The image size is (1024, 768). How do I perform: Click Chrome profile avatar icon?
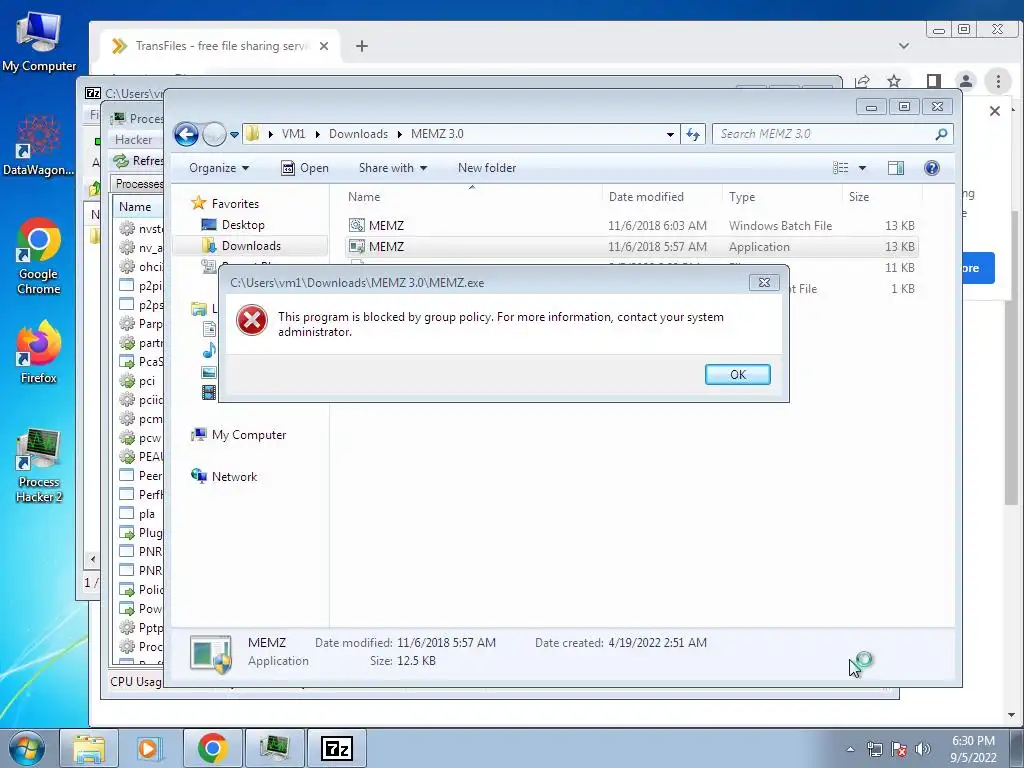(x=965, y=81)
